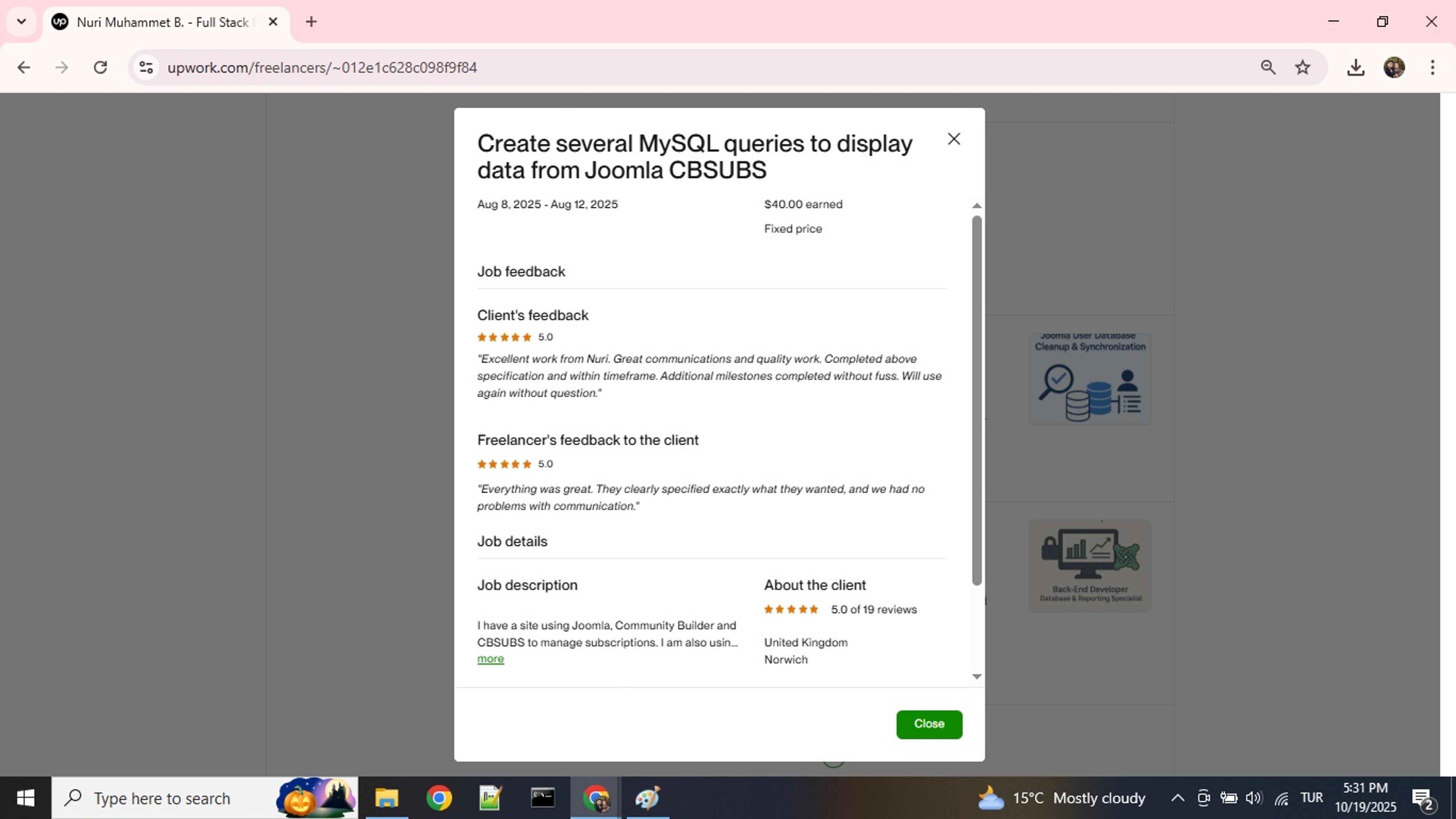
Task: Open Joomla User Database Cleanup thumbnail
Action: (x=1089, y=379)
